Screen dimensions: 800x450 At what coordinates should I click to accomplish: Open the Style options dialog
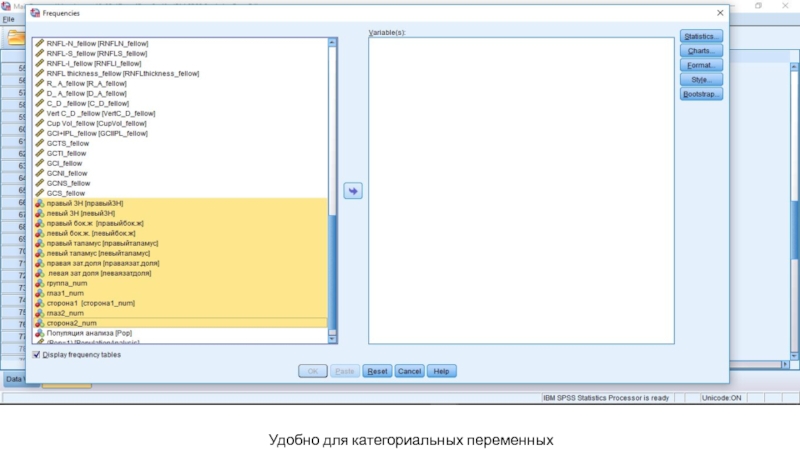(701, 80)
